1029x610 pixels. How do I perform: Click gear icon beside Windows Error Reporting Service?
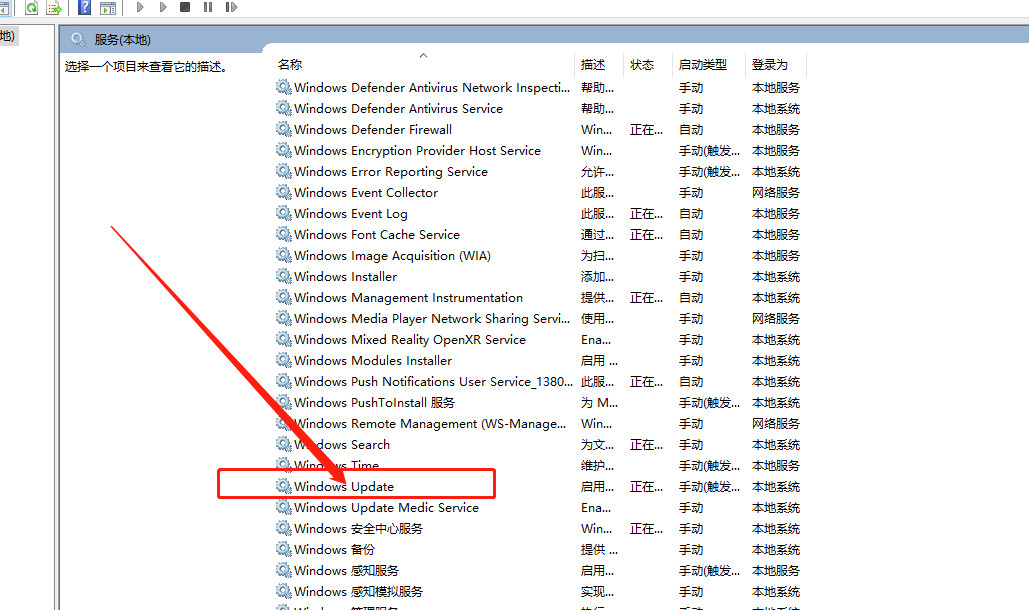click(284, 171)
